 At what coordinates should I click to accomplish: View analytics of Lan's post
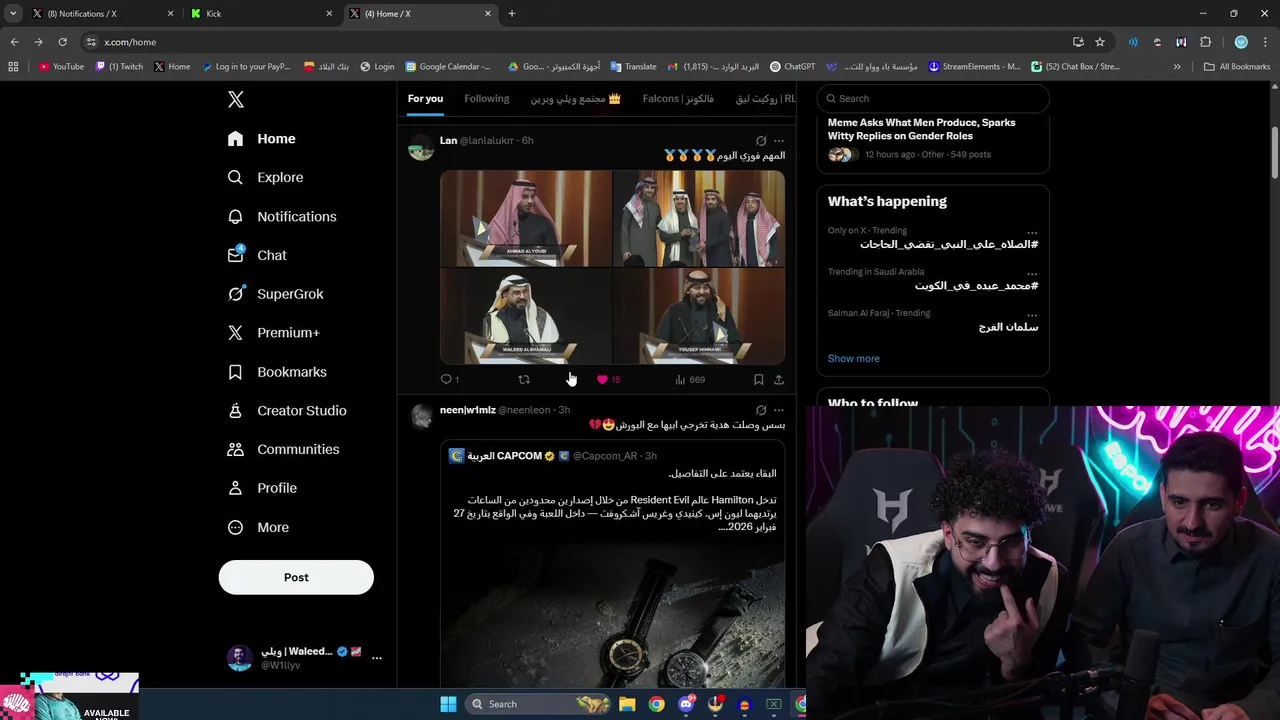[690, 380]
